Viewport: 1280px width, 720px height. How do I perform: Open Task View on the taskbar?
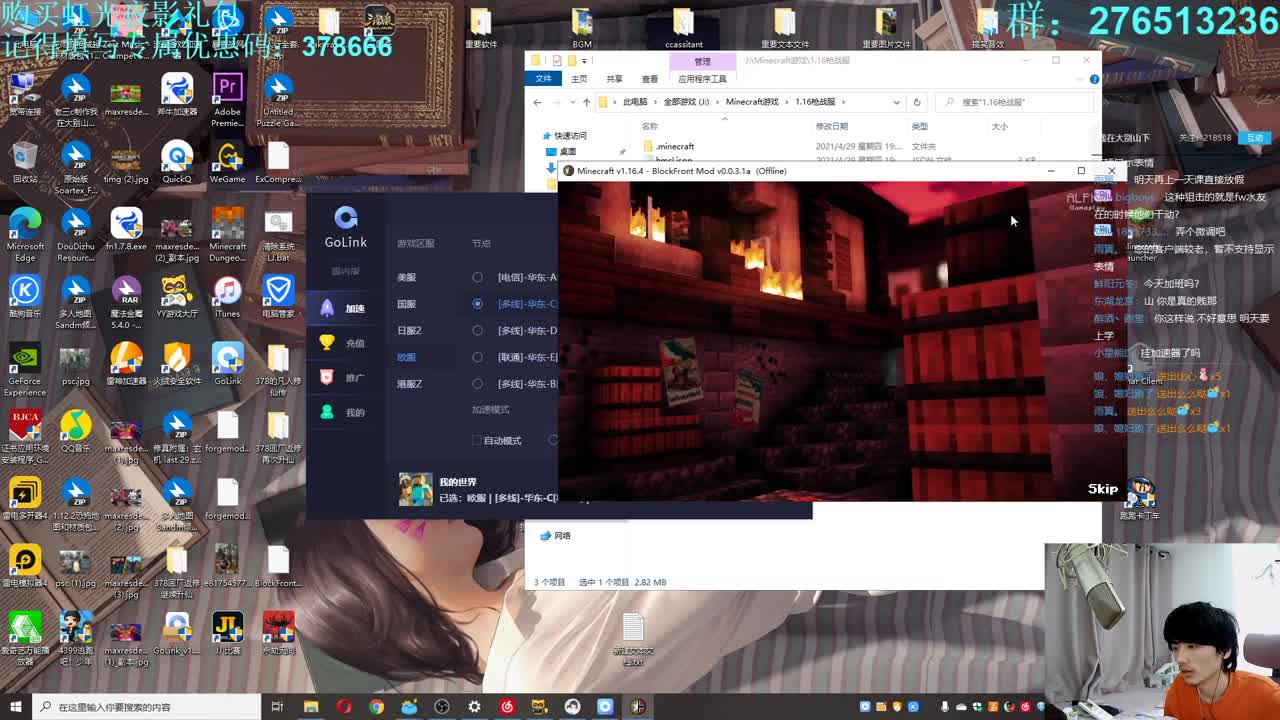(277, 706)
